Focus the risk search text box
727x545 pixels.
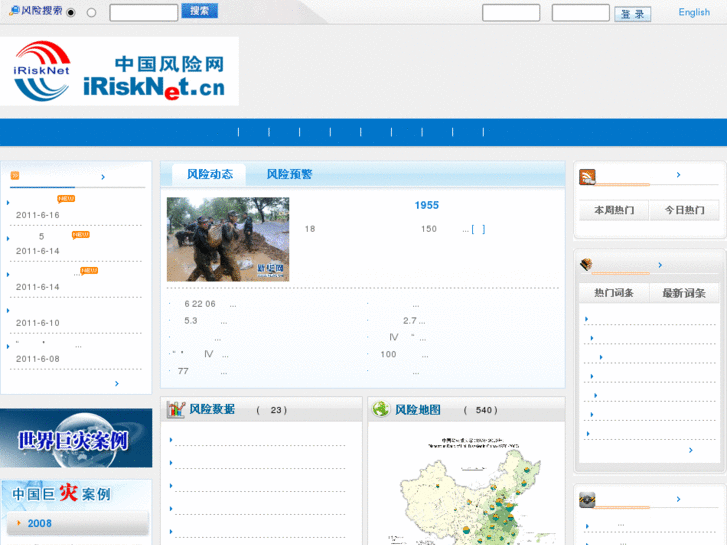pyautogui.click(x=144, y=13)
